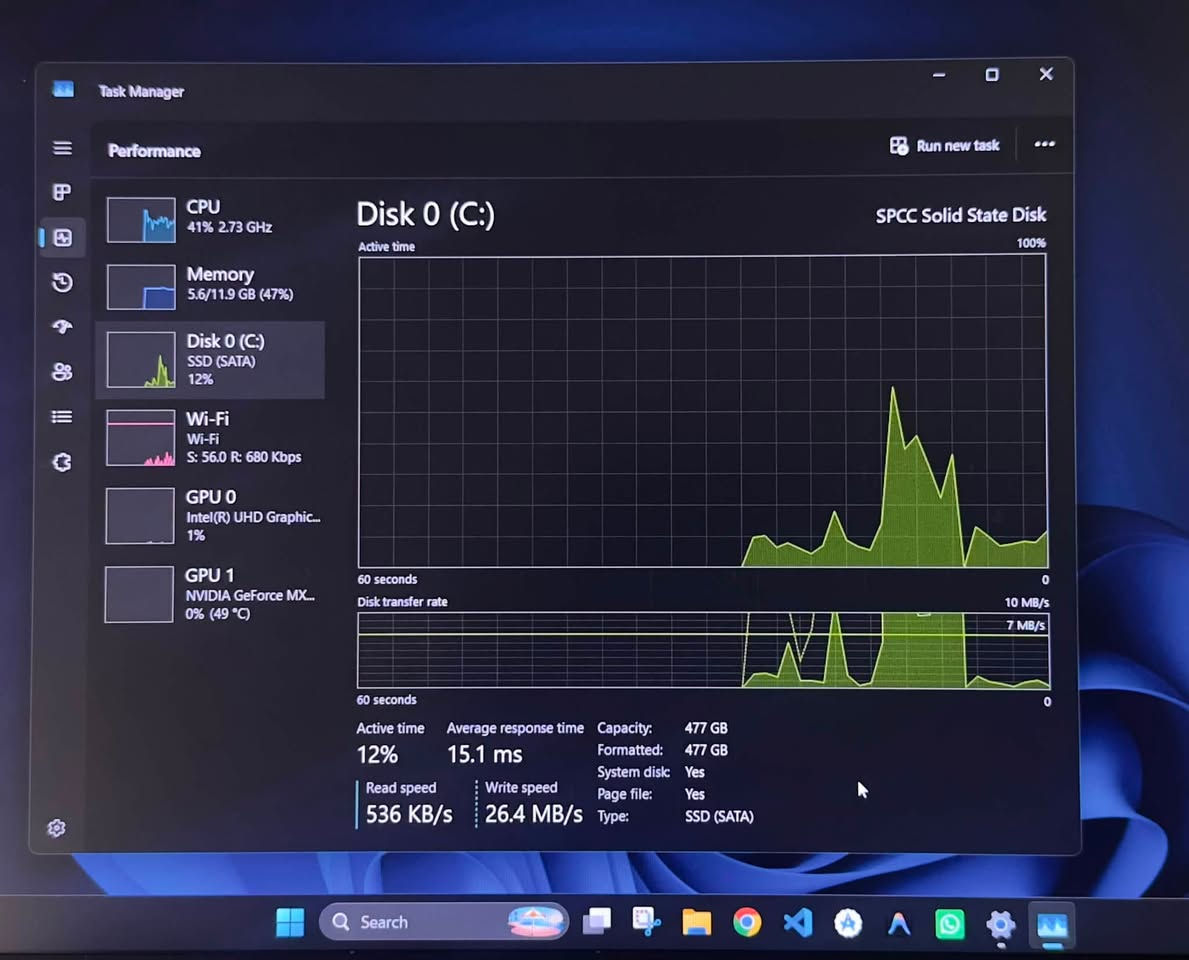Open File Explorer from the taskbar
Screen dimensions: 1189x960
(696, 923)
